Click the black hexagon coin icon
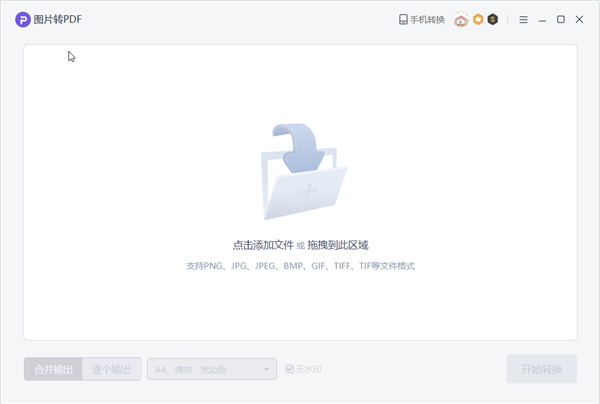Image resolution: width=600 pixels, height=404 pixels. 493,19
